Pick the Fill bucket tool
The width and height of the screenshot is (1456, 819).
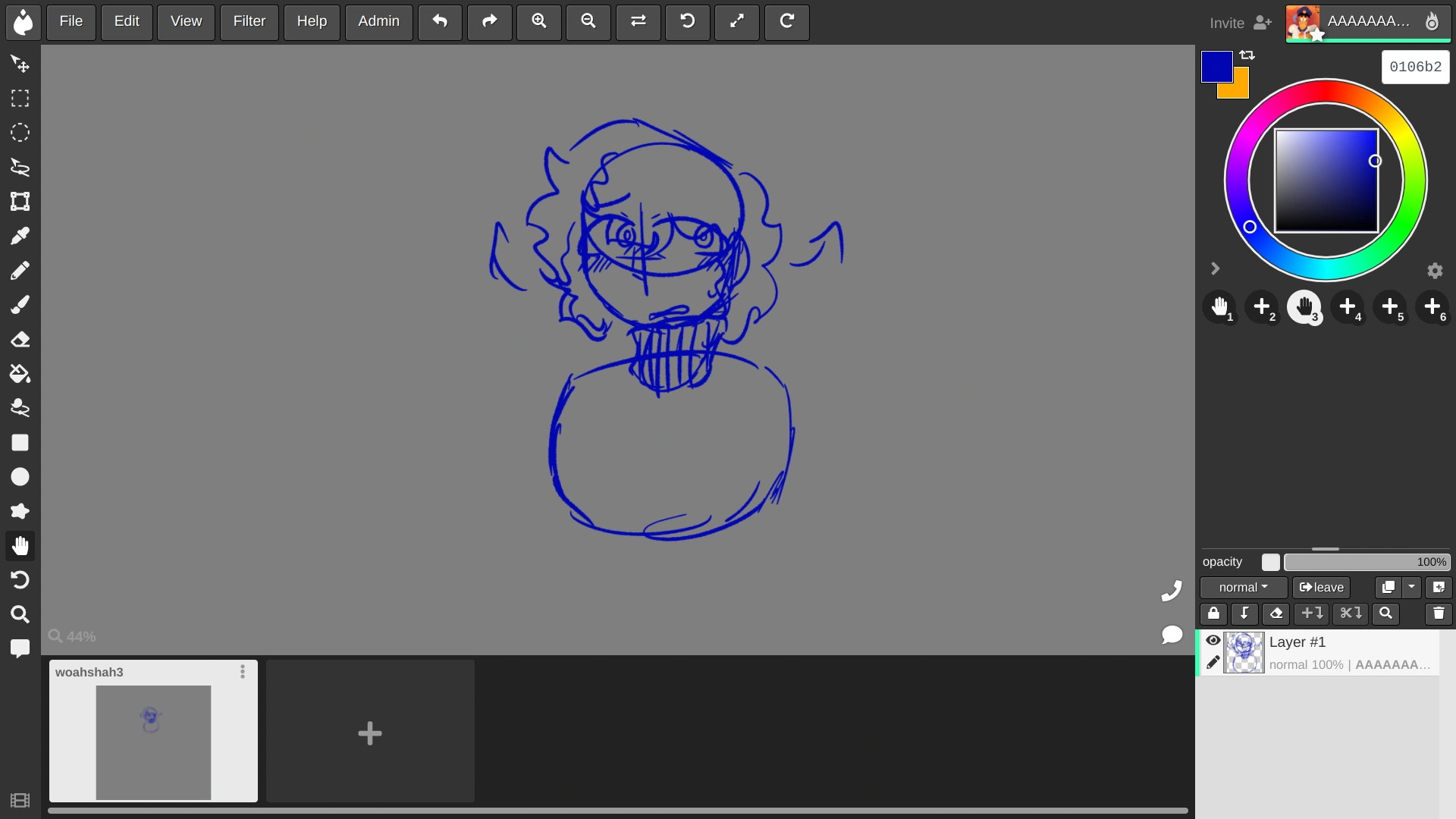[x=20, y=373]
